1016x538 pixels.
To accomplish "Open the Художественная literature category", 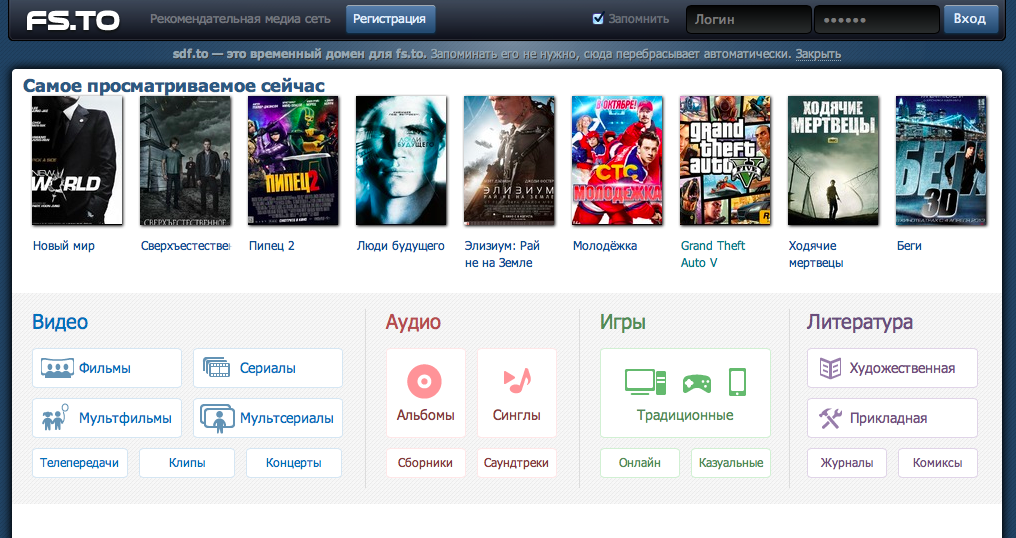I will click(892, 368).
